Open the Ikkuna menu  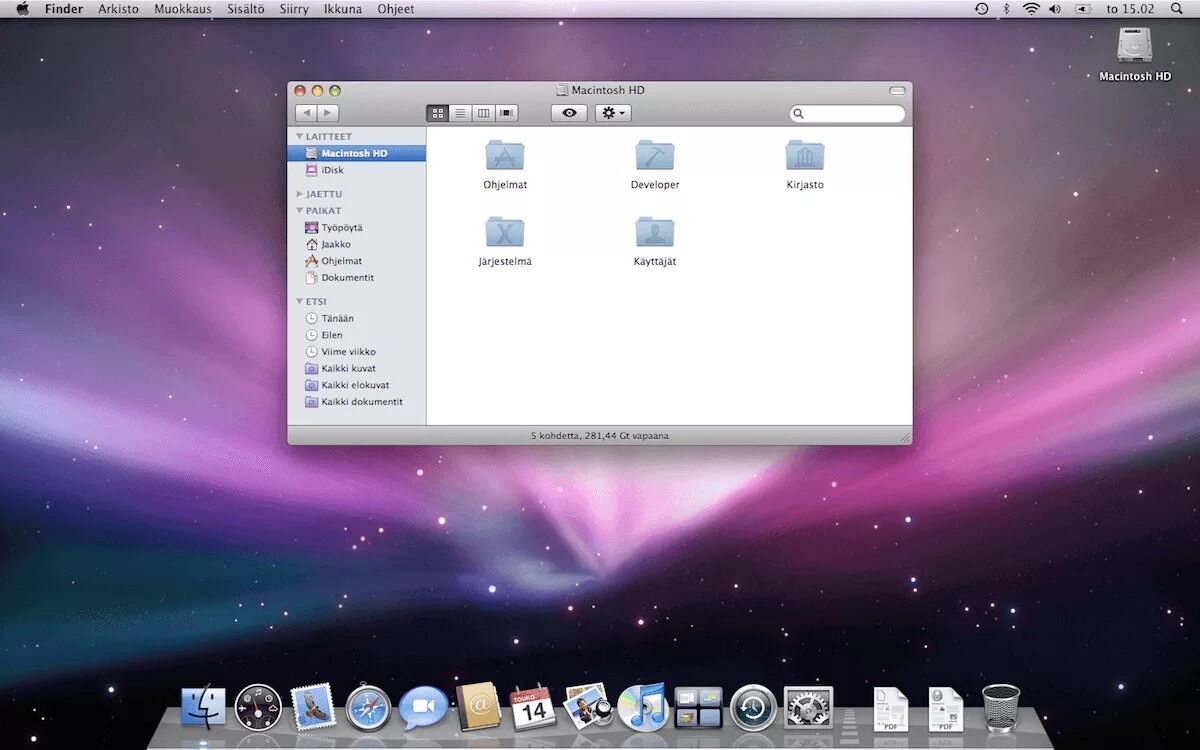[x=343, y=9]
